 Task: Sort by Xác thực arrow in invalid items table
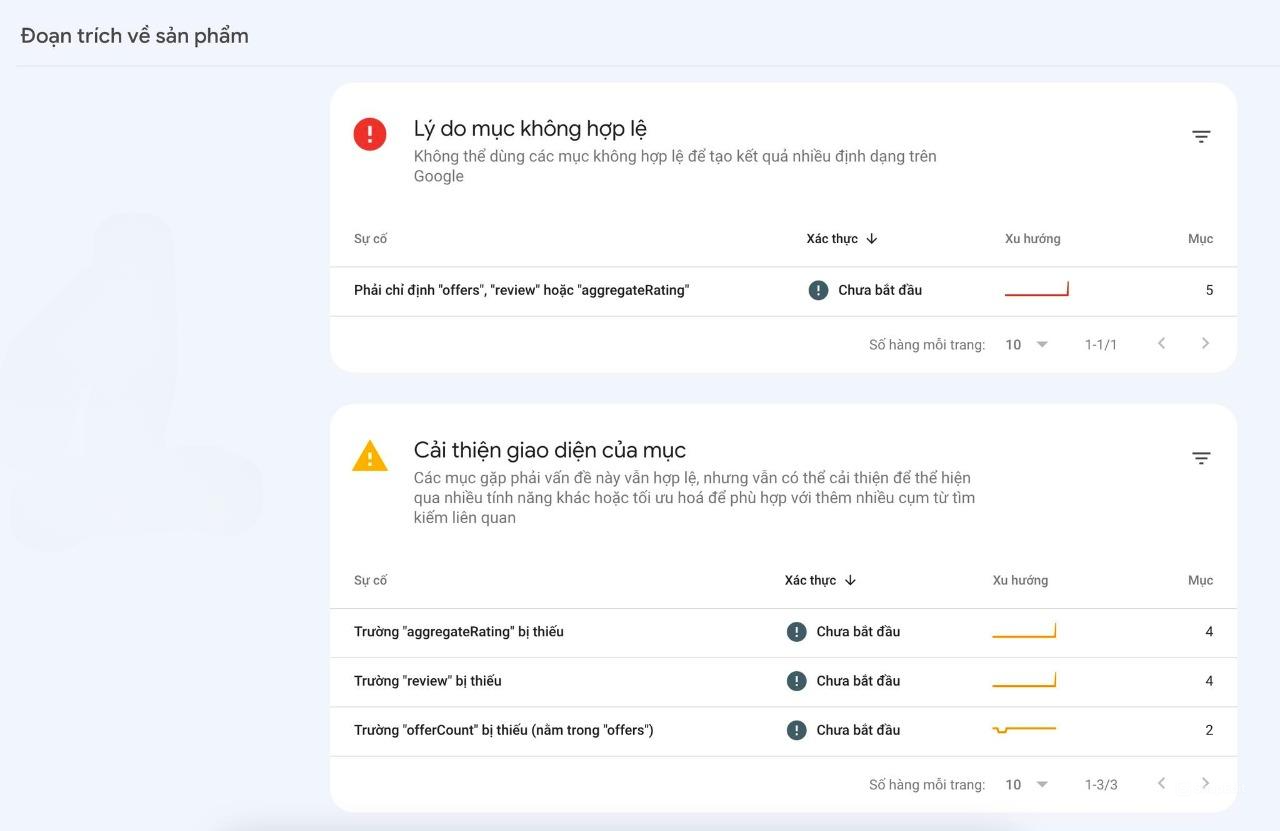[x=872, y=239]
